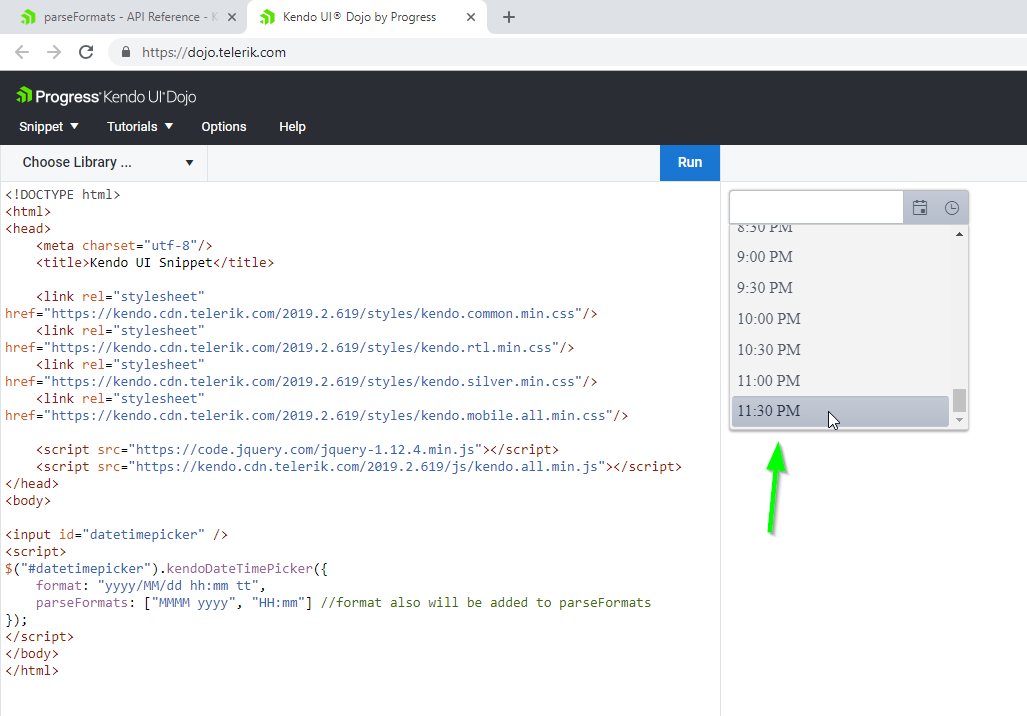Screen dimensions: 1027x716
Task: Toggle the clock time list icon
Action: pyautogui.click(x=952, y=208)
